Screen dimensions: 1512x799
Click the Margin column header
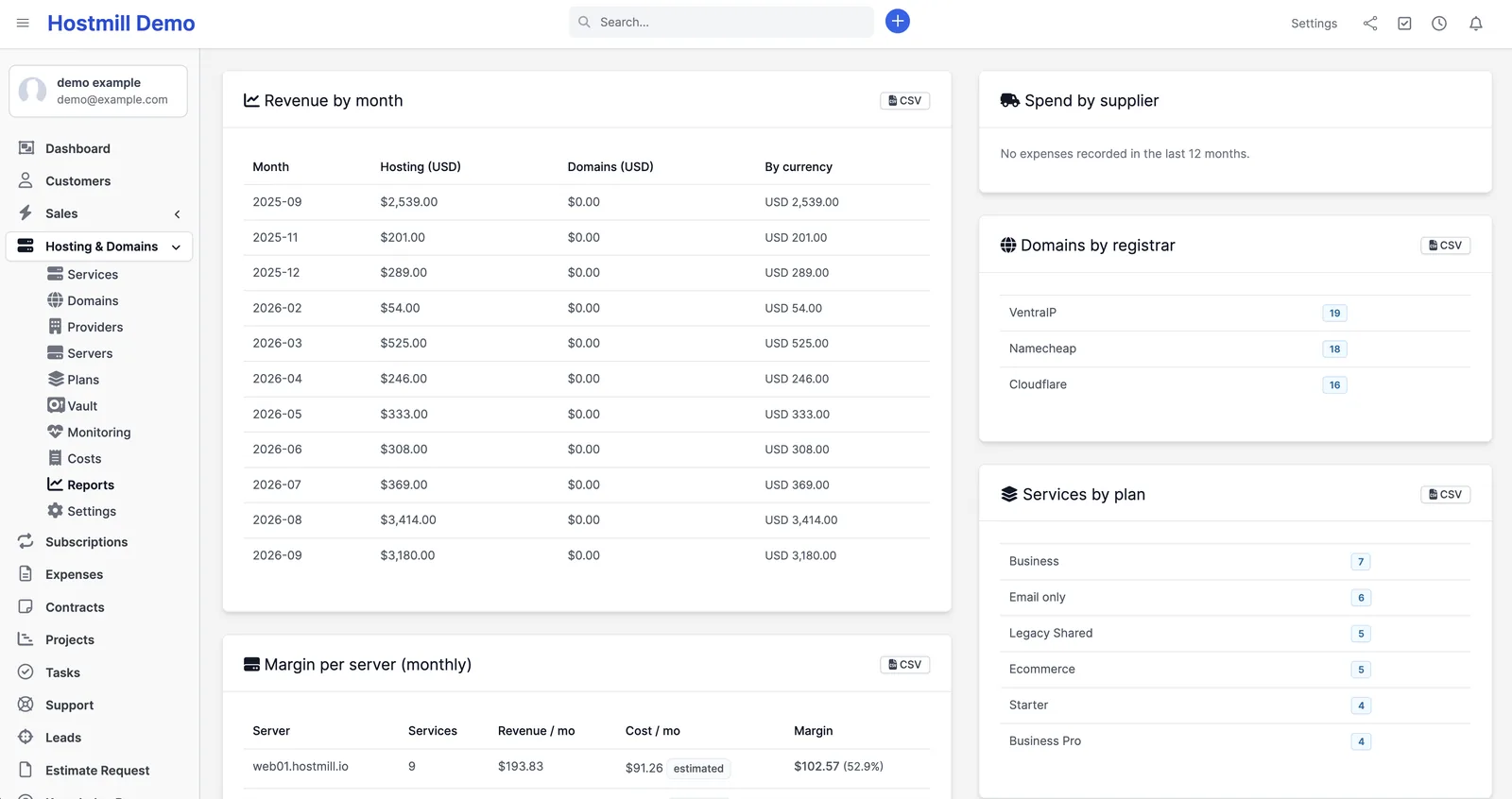click(814, 731)
